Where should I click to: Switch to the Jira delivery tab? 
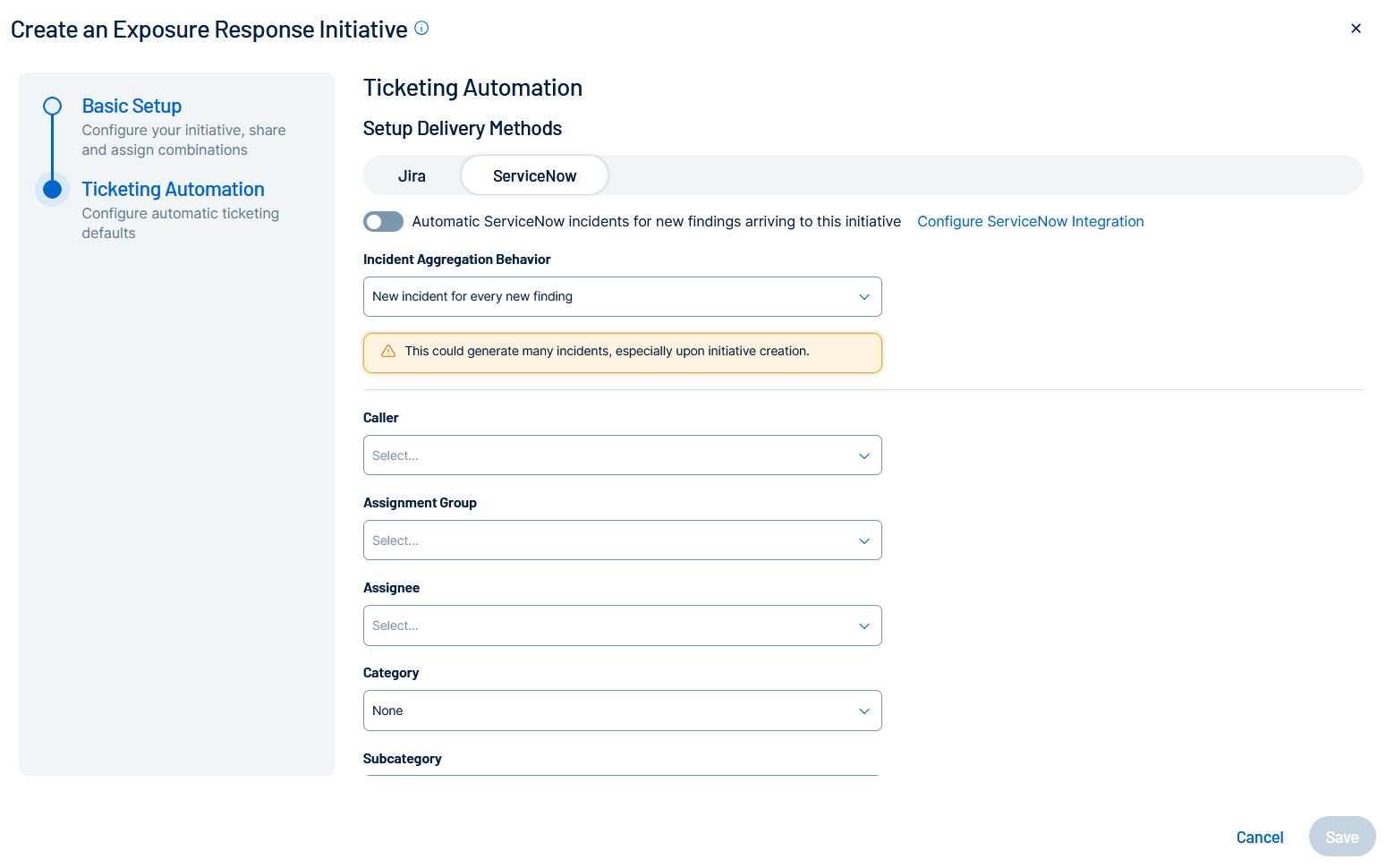412,176
